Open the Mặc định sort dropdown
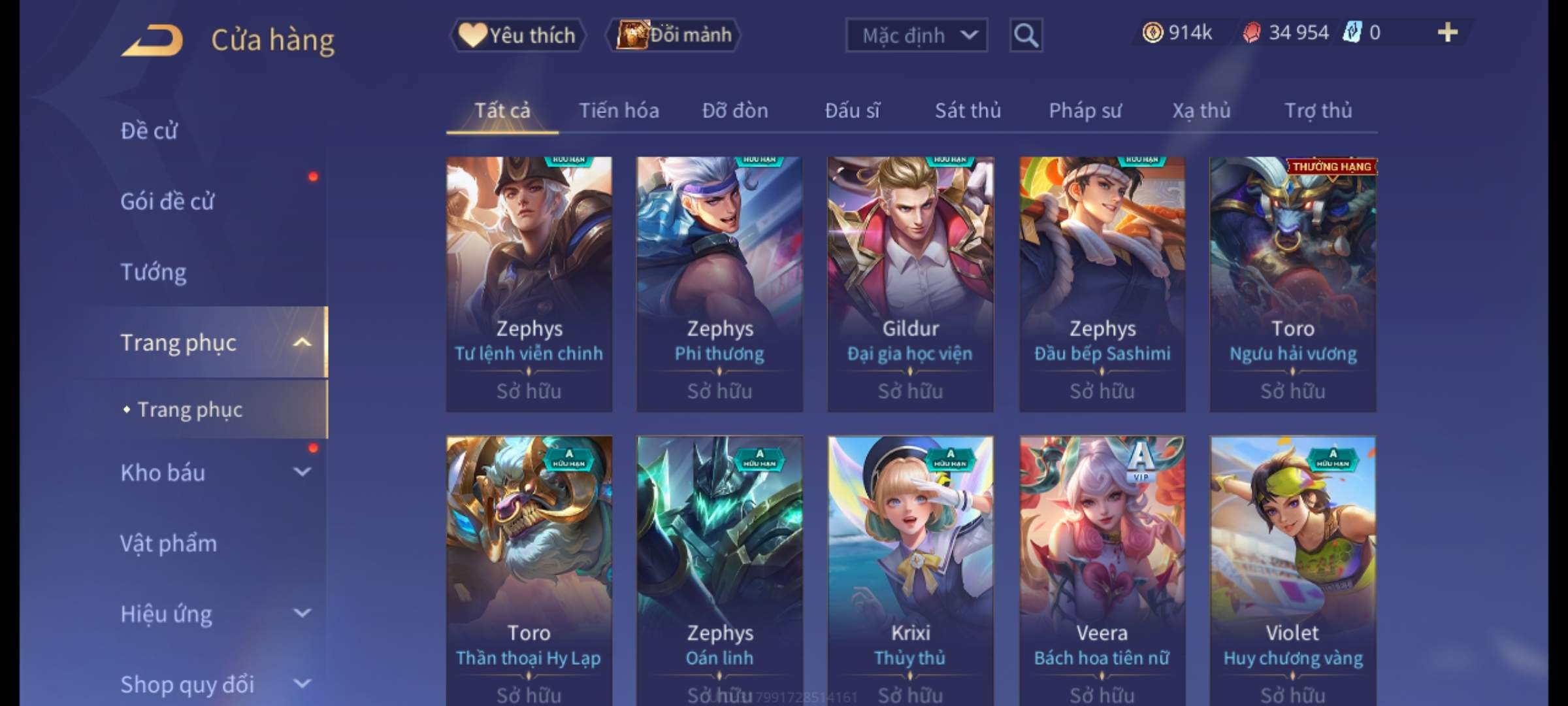Viewport: 1568px width, 706px height. tap(917, 35)
